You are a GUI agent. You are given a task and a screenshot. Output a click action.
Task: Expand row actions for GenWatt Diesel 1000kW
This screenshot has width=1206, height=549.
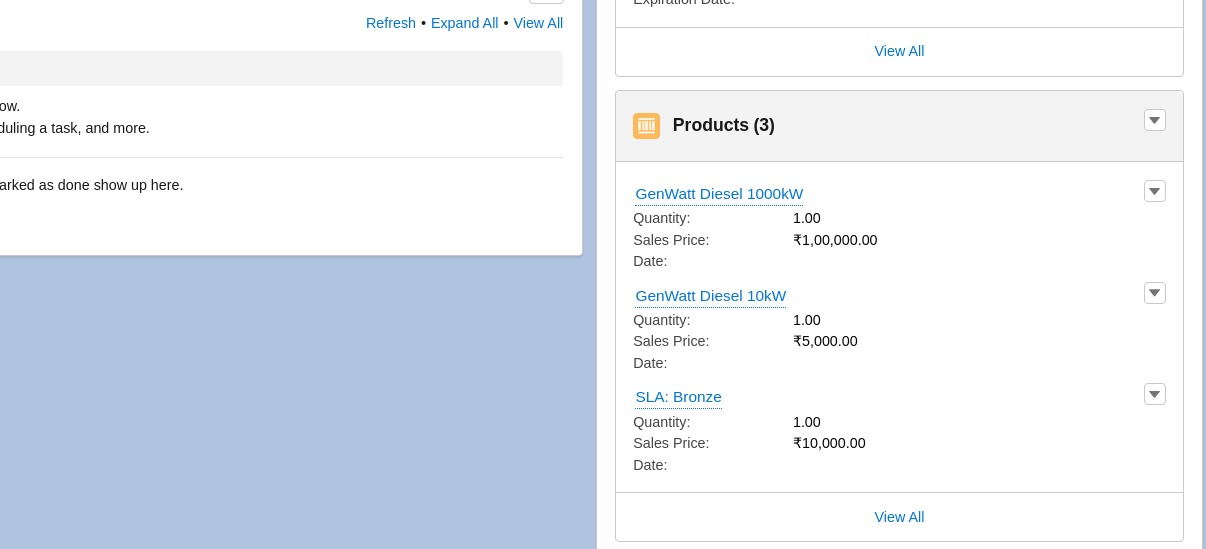tap(1154, 191)
